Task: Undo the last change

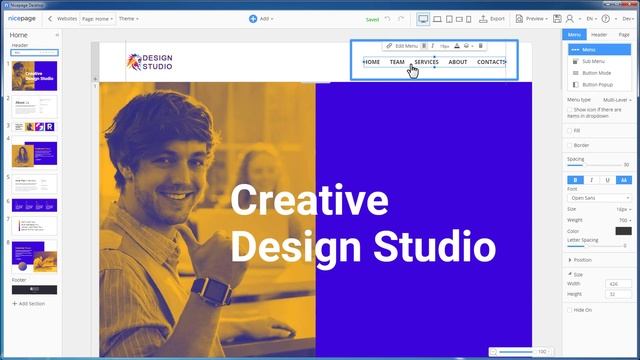Action: coord(388,19)
